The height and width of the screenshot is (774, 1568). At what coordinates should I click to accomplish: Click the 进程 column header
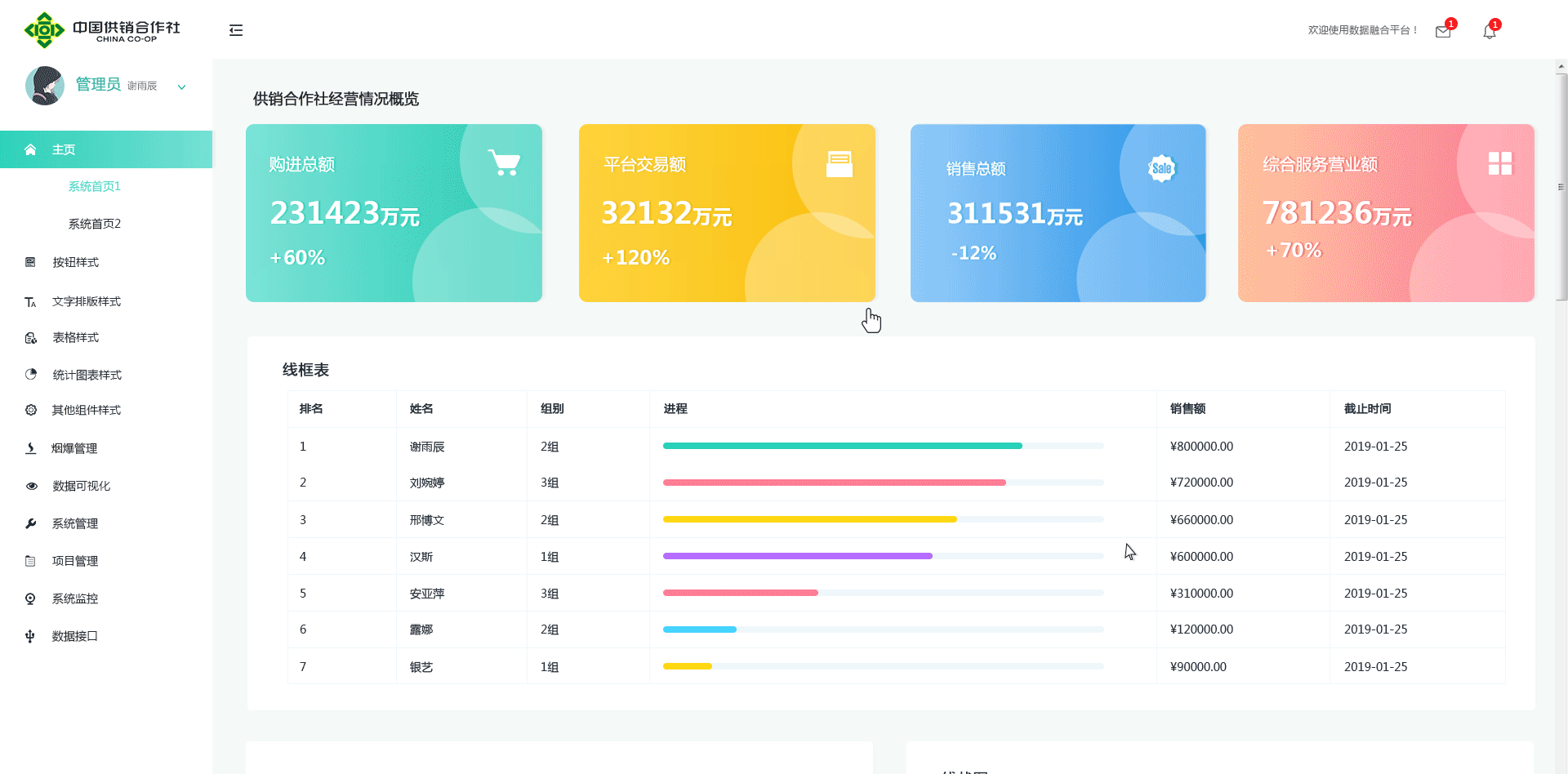coord(675,408)
